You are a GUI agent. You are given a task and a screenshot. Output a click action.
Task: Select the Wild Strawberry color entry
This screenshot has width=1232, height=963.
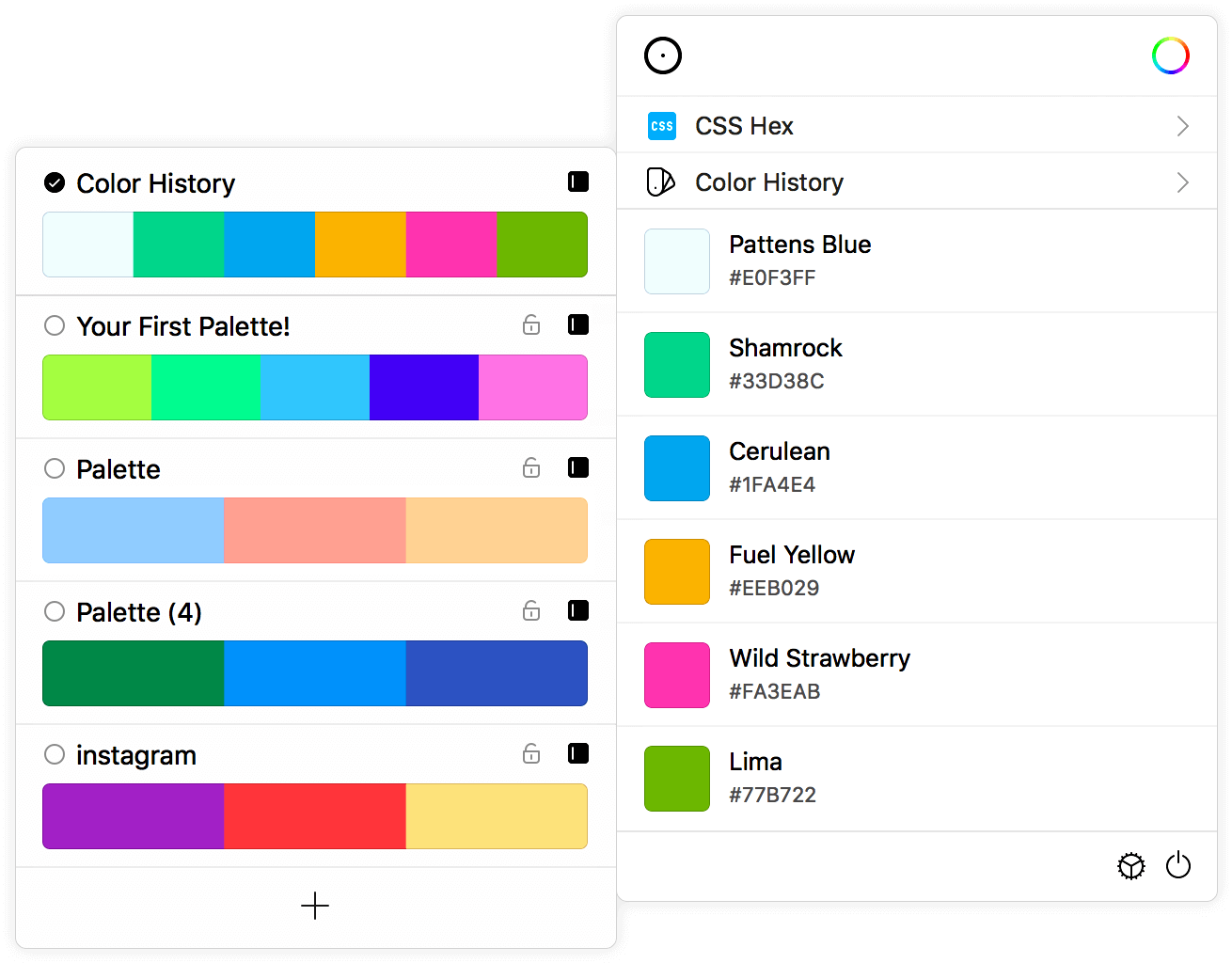click(x=819, y=674)
